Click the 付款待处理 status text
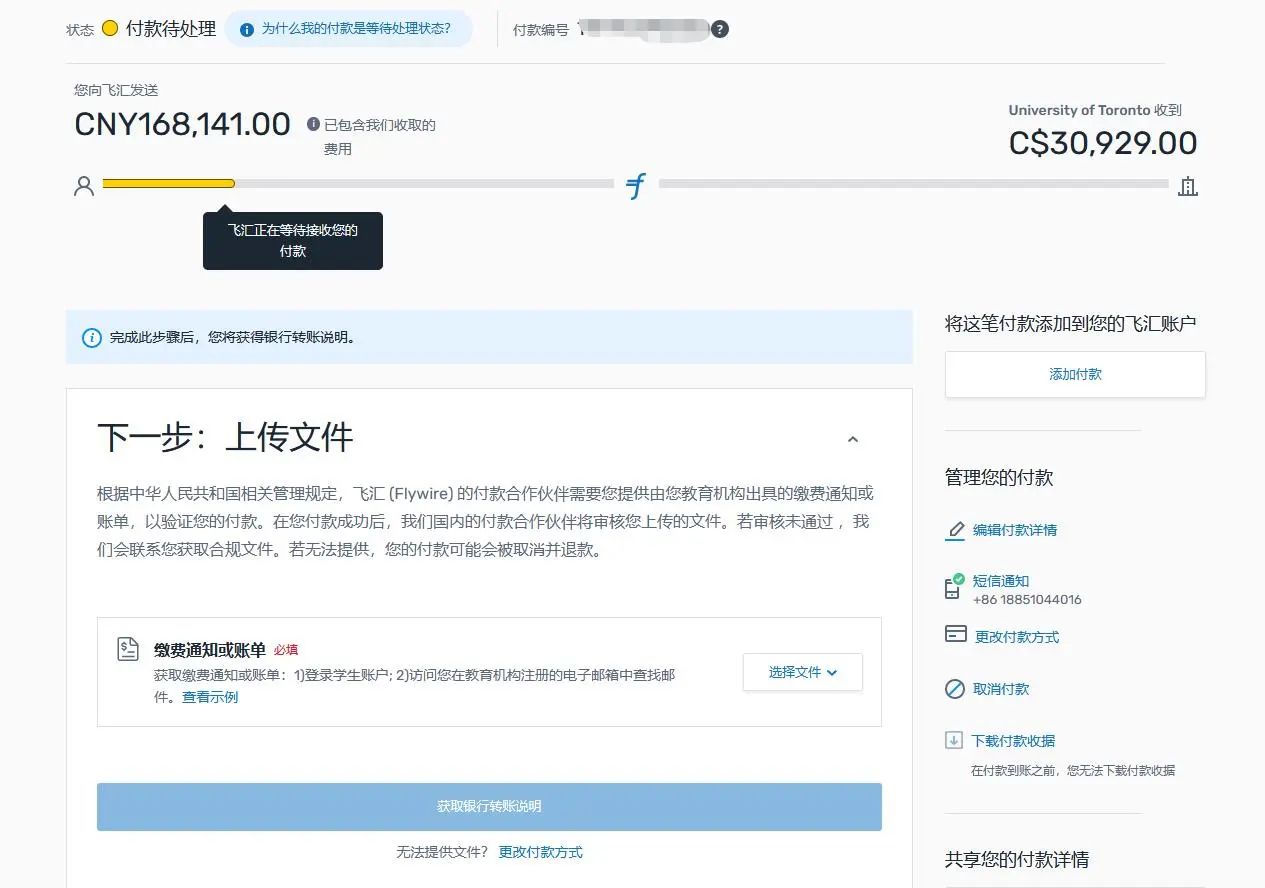The image size is (1265, 888). click(171, 29)
